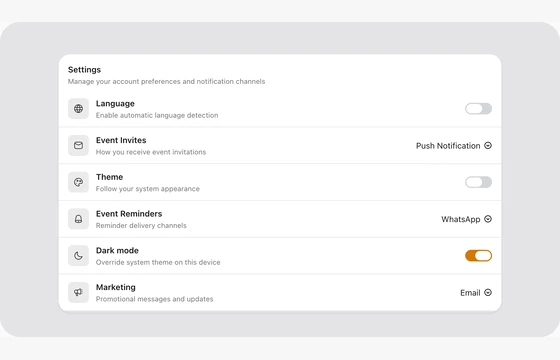Select the Event Invites setting title
560x360 pixels.
click(121, 140)
